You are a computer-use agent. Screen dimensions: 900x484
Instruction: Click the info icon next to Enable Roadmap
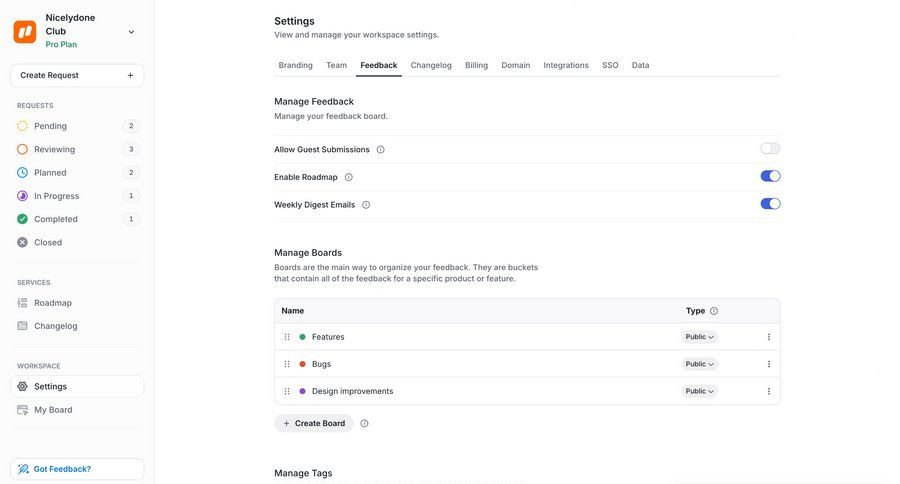coord(349,177)
